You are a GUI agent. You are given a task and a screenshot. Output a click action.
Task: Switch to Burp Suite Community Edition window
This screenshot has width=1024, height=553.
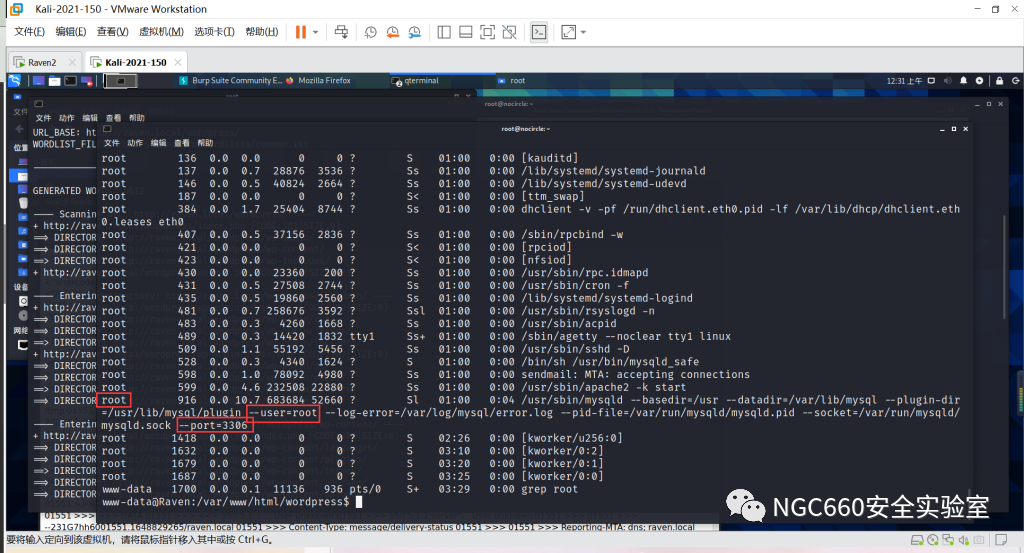click(x=230, y=81)
